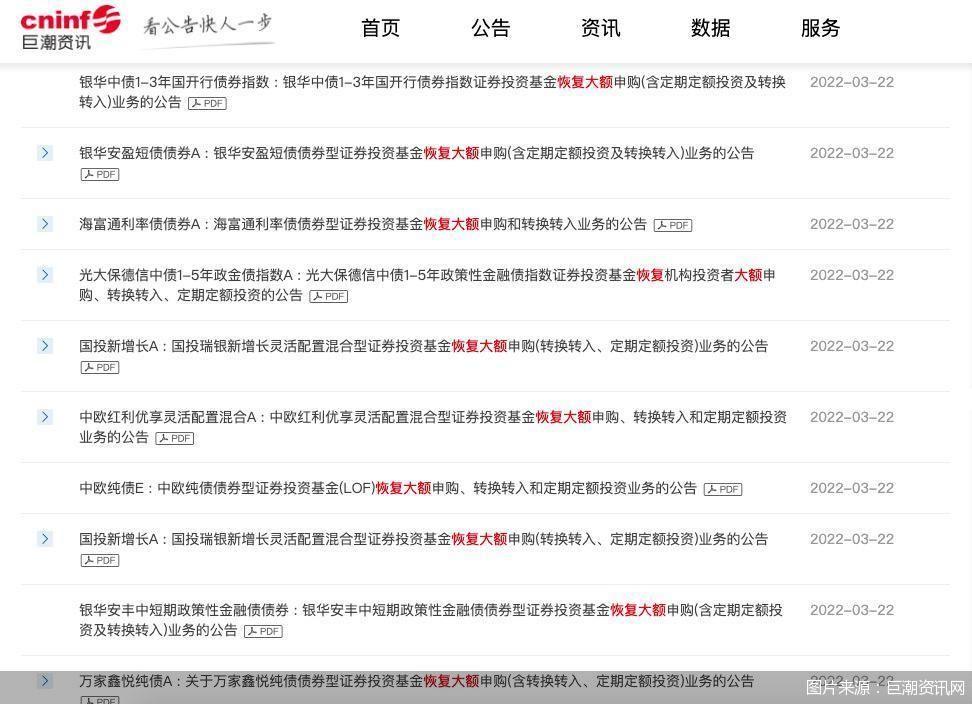Open PDF icon for 中欧红利优享灵活配置混合A announcement
This screenshot has width=972, height=704.
click(x=175, y=439)
